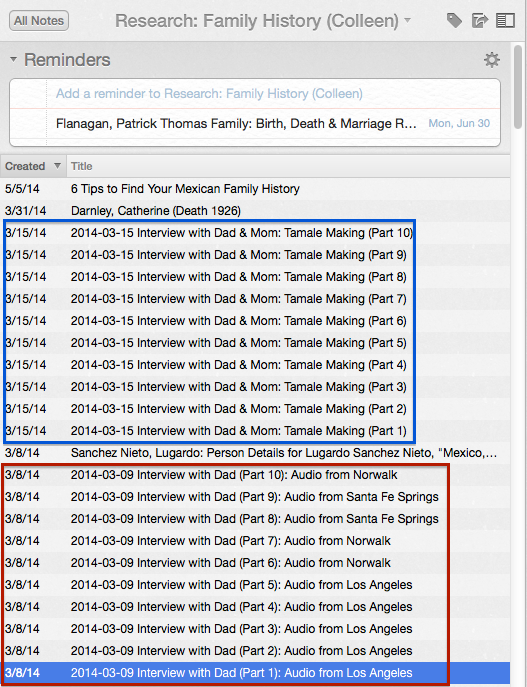Select Interview with Dad (Part 5) note

click(x=255, y=585)
